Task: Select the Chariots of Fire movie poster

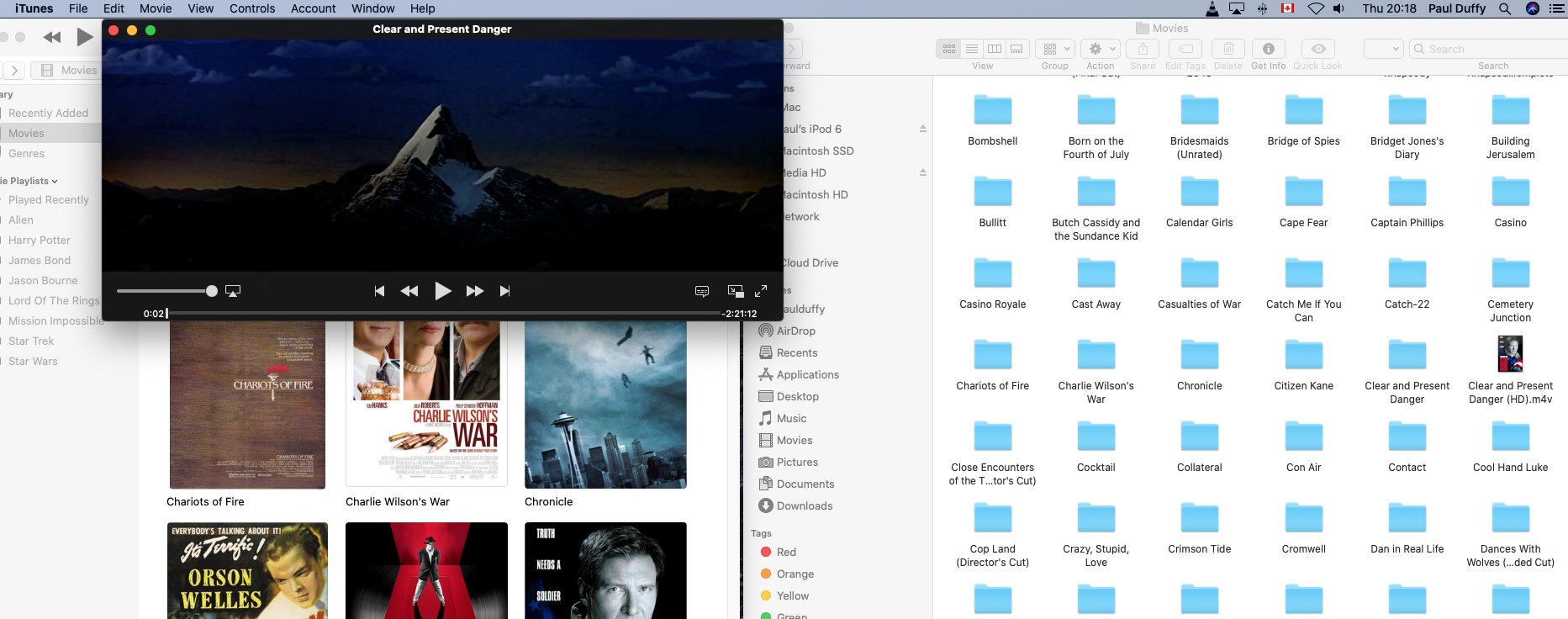Action: pos(247,404)
